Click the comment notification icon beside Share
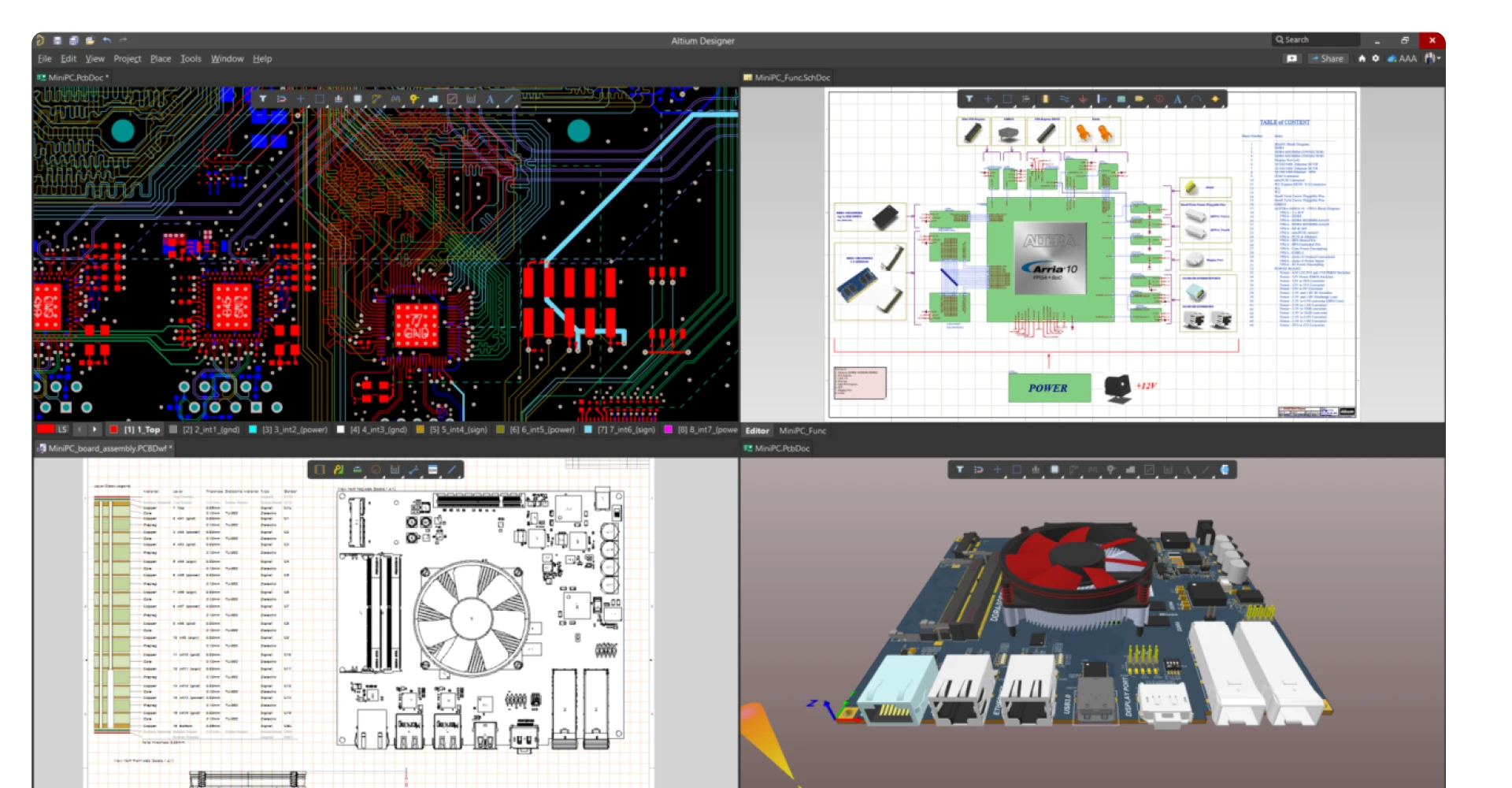Viewport: 1512px width, 788px height. click(x=1291, y=58)
